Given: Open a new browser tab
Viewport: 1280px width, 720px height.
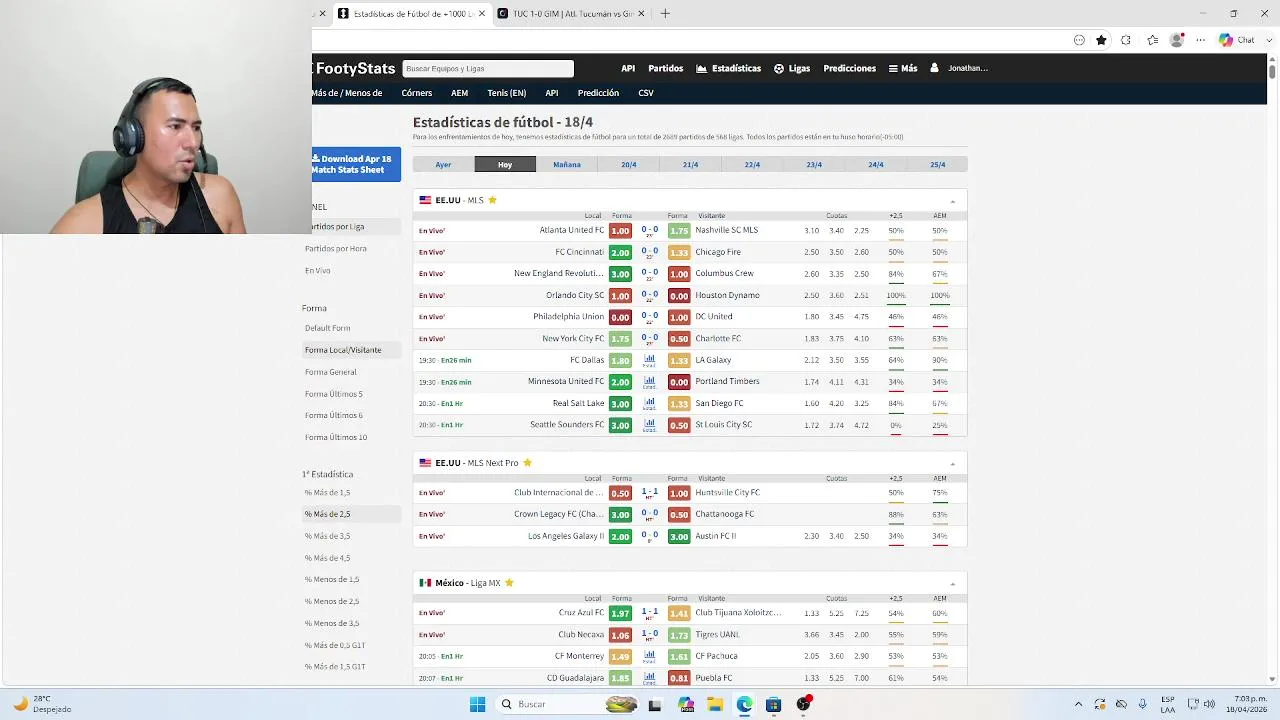Looking at the screenshot, I should tap(665, 14).
